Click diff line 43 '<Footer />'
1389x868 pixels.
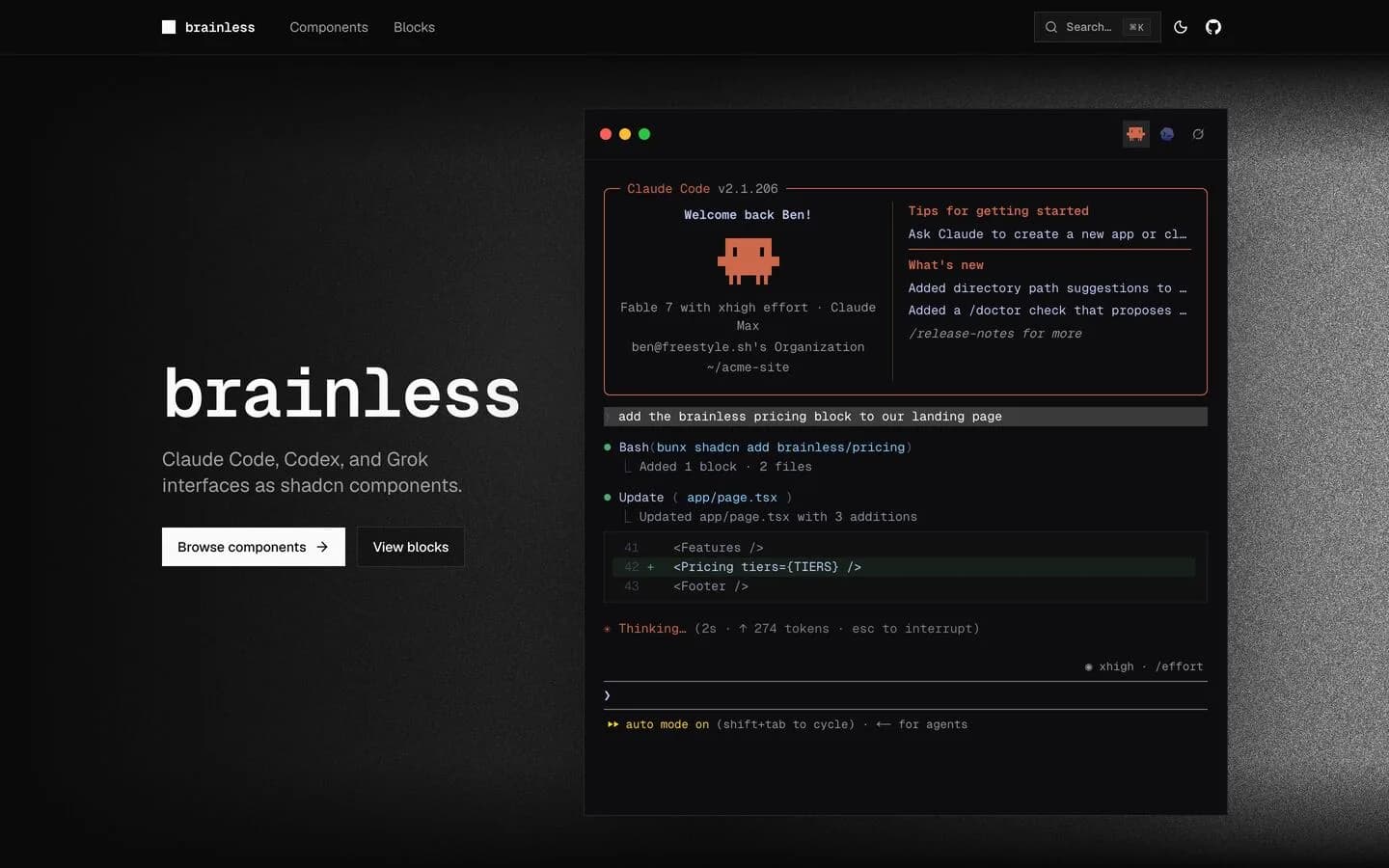click(x=711, y=586)
